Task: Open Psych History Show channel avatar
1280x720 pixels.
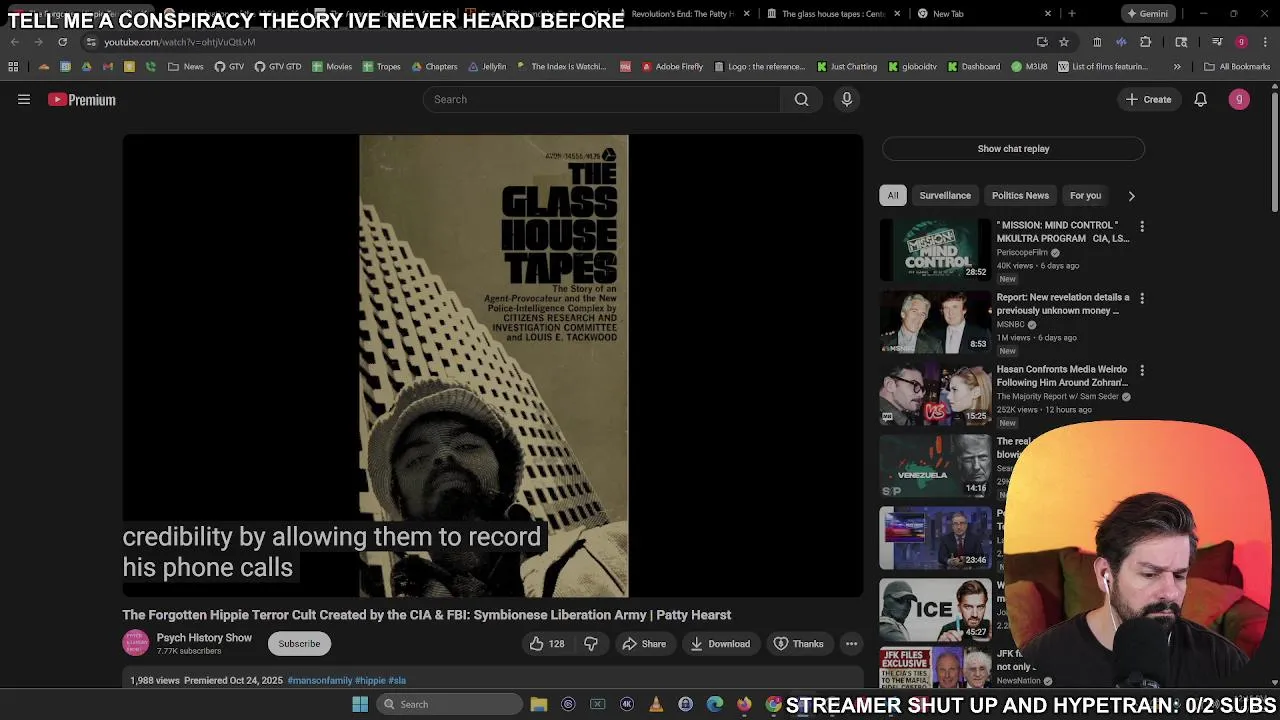Action: (x=135, y=643)
